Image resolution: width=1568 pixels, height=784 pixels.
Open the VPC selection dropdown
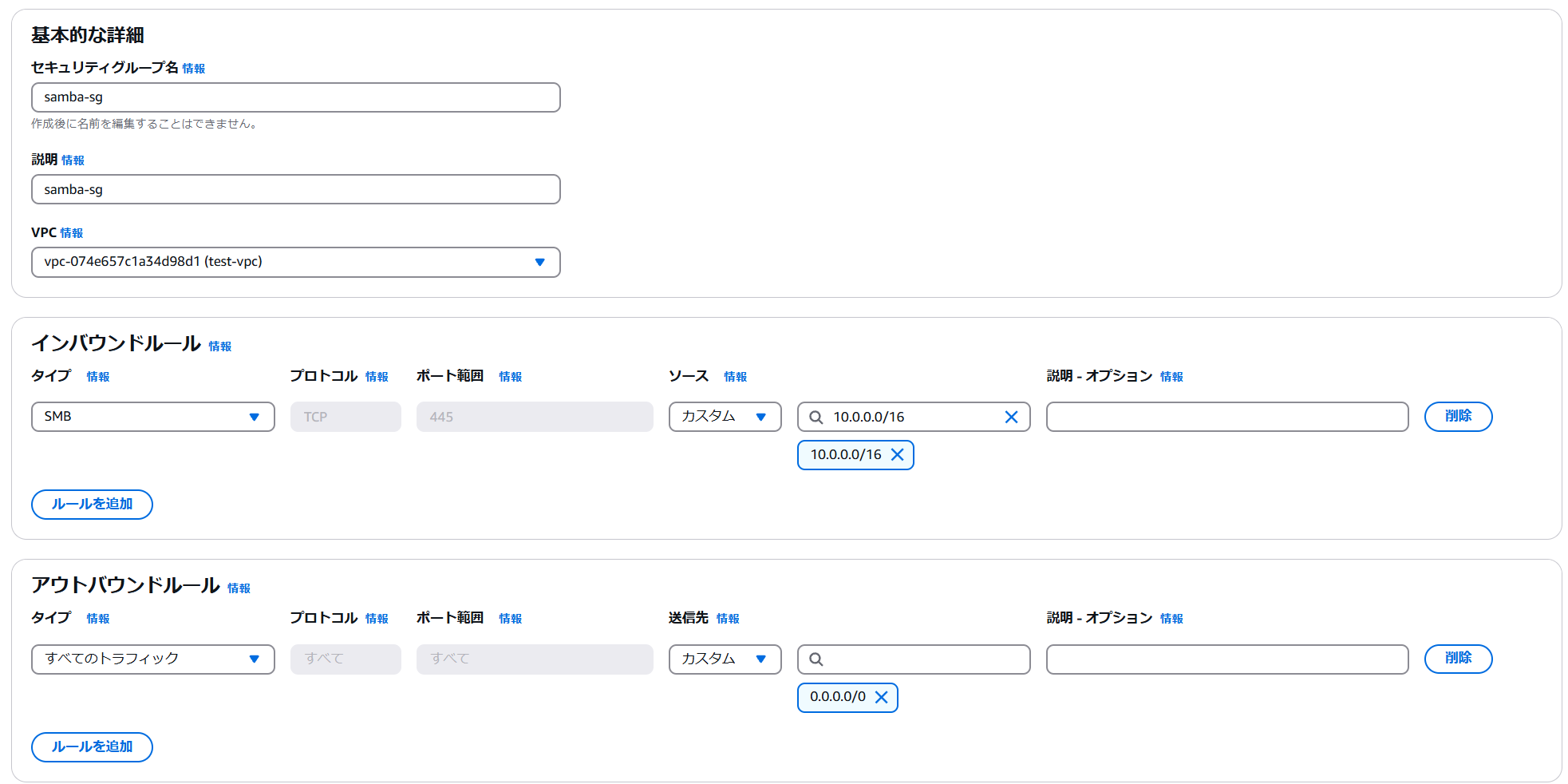296,262
